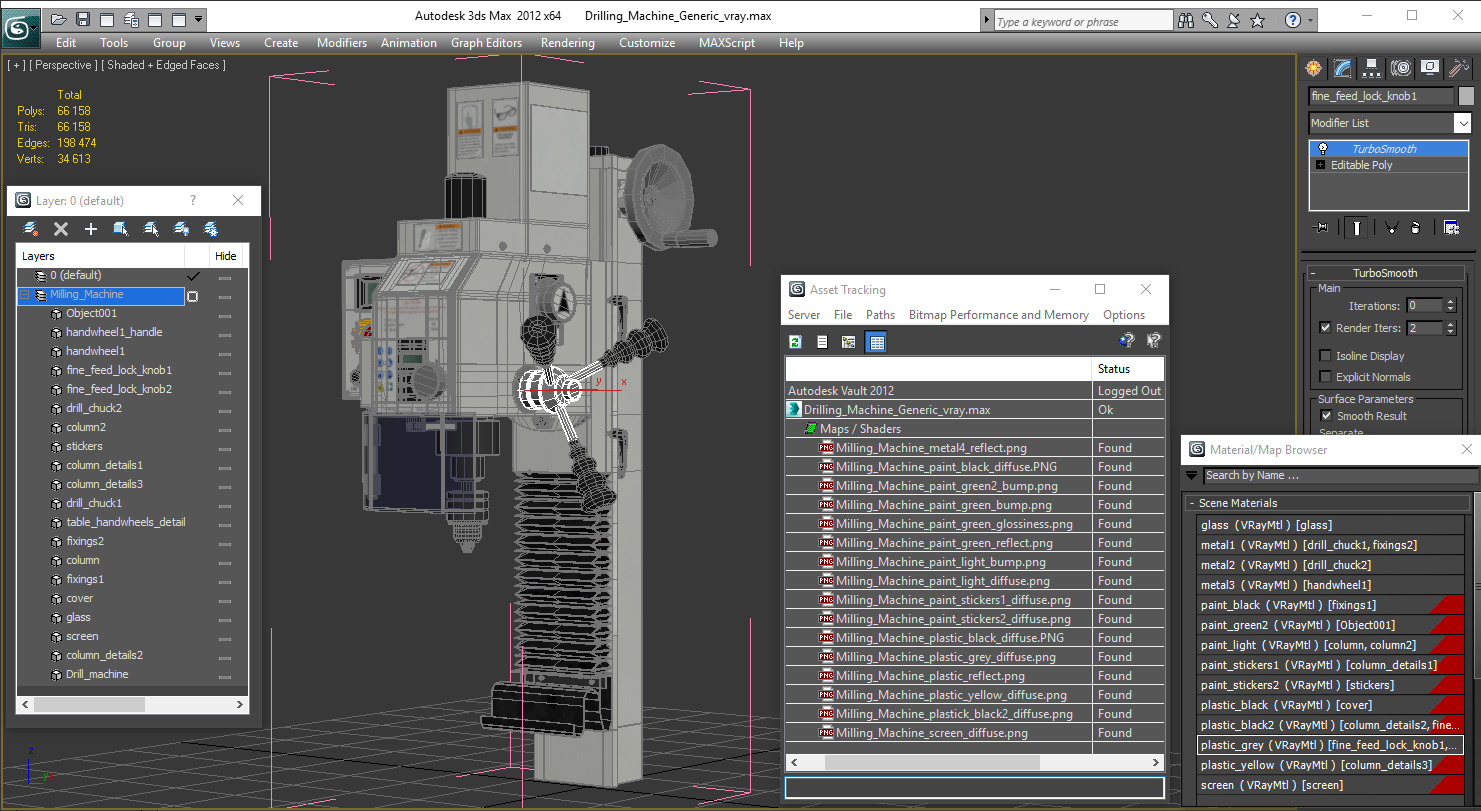Click Search by Name field in Material Browser

[x=1340, y=476]
